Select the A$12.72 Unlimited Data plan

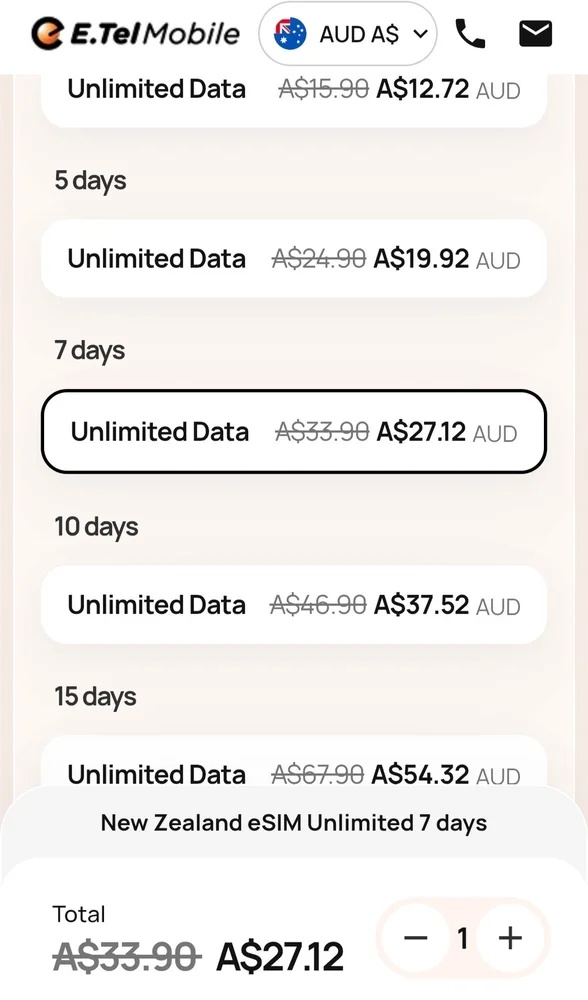(x=294, y=96)
